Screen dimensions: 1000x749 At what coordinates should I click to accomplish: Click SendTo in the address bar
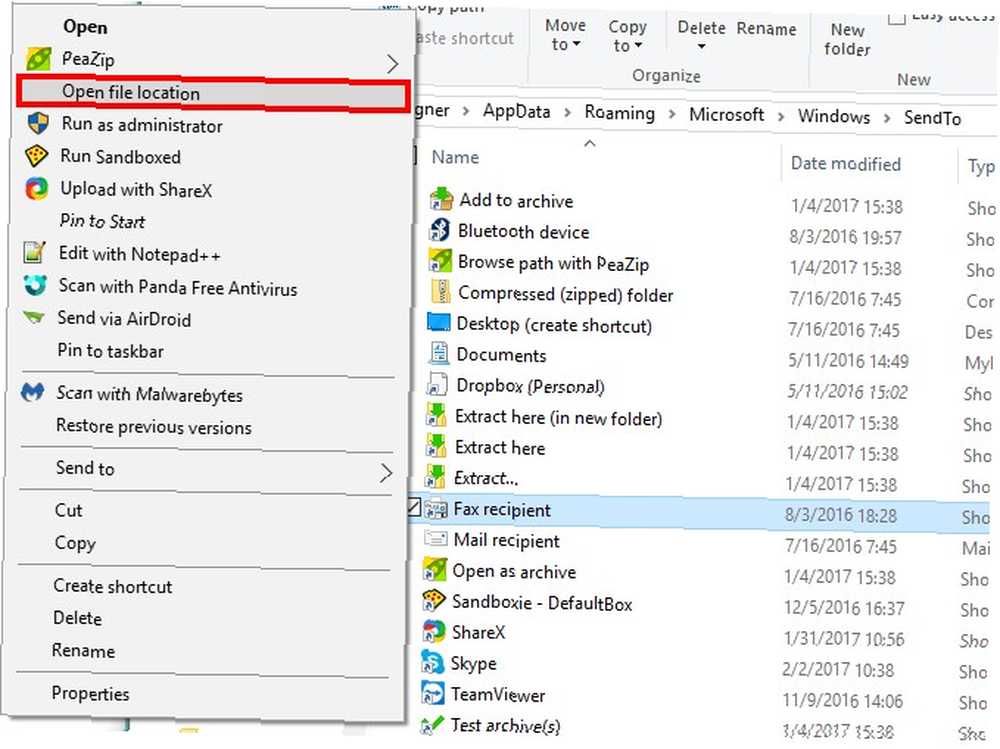point(932,118)
